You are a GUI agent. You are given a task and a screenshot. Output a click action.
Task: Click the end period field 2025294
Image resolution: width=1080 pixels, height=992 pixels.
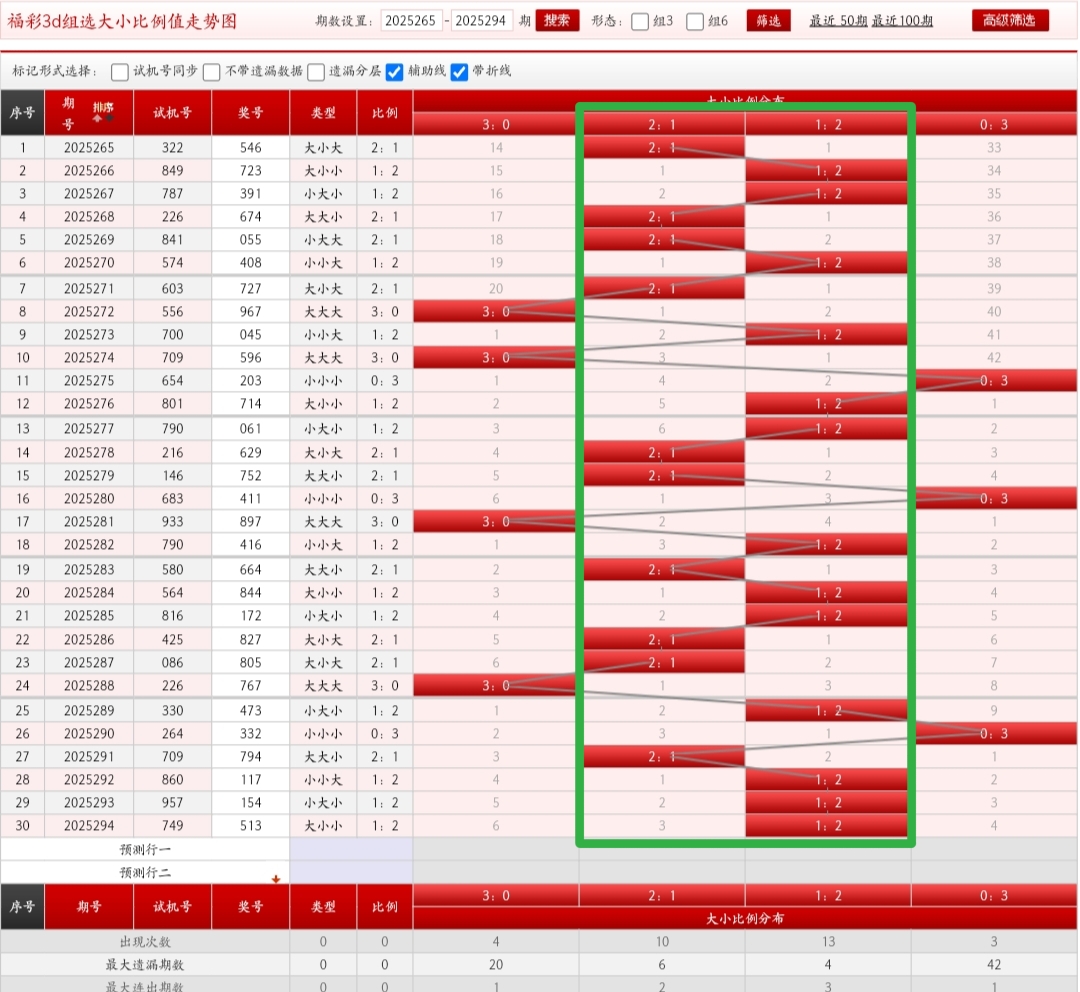click(482, 21)
